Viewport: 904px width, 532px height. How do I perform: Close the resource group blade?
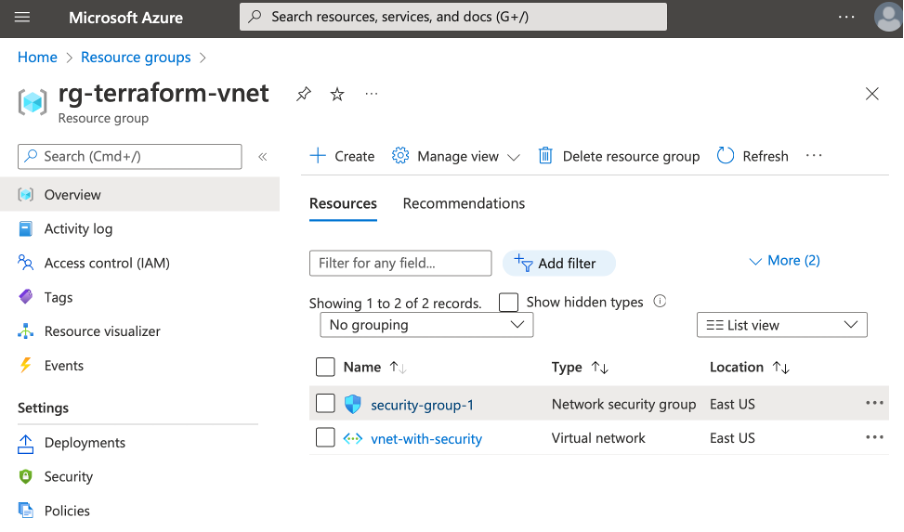tap(872, 93)
